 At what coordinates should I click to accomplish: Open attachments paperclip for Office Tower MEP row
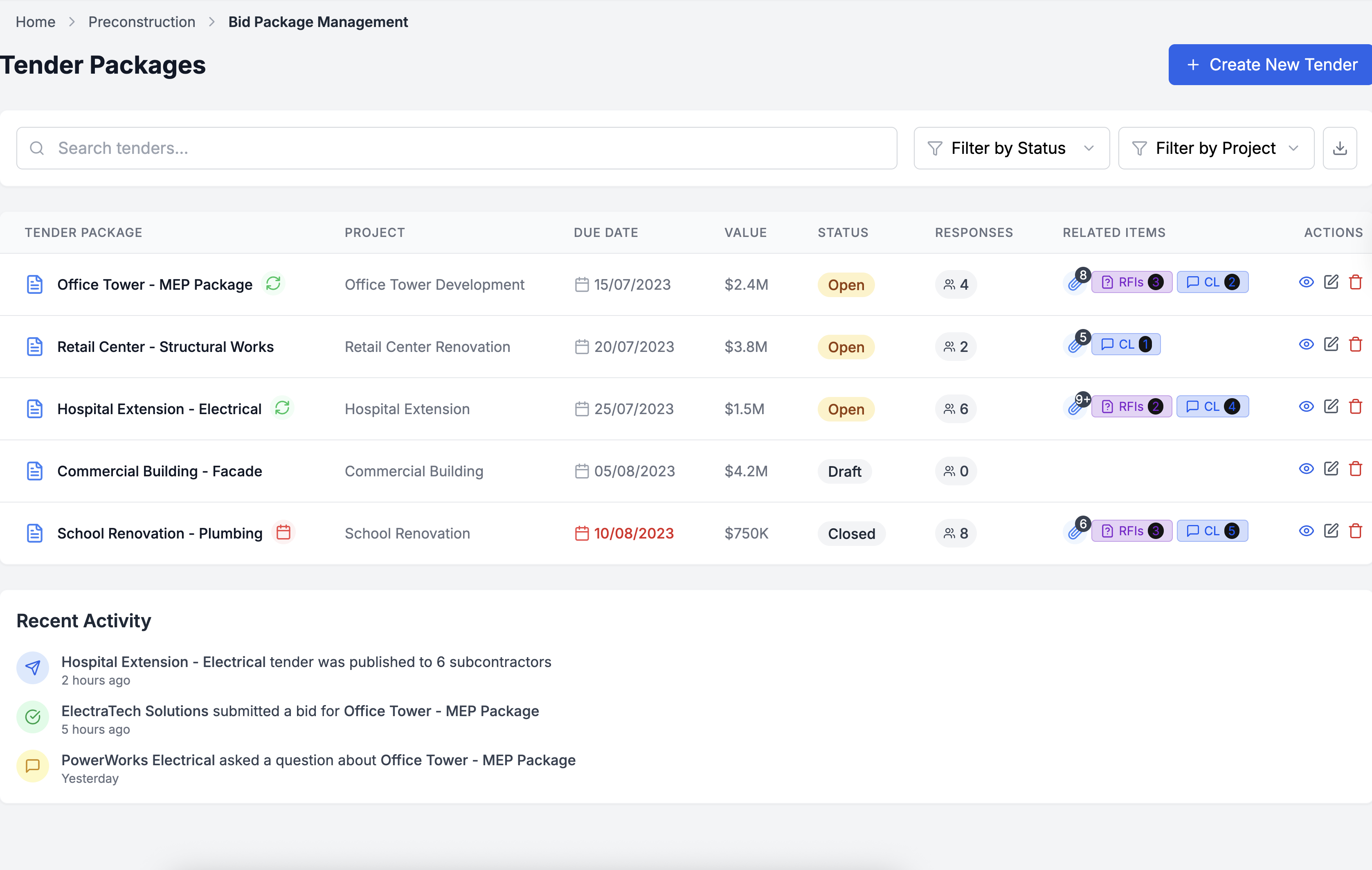click(x=1075, y=283)
